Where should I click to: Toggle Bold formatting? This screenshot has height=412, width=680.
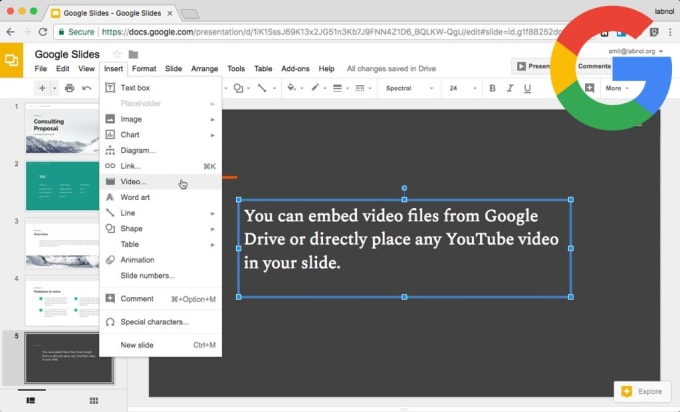click(x=492, y=88)
